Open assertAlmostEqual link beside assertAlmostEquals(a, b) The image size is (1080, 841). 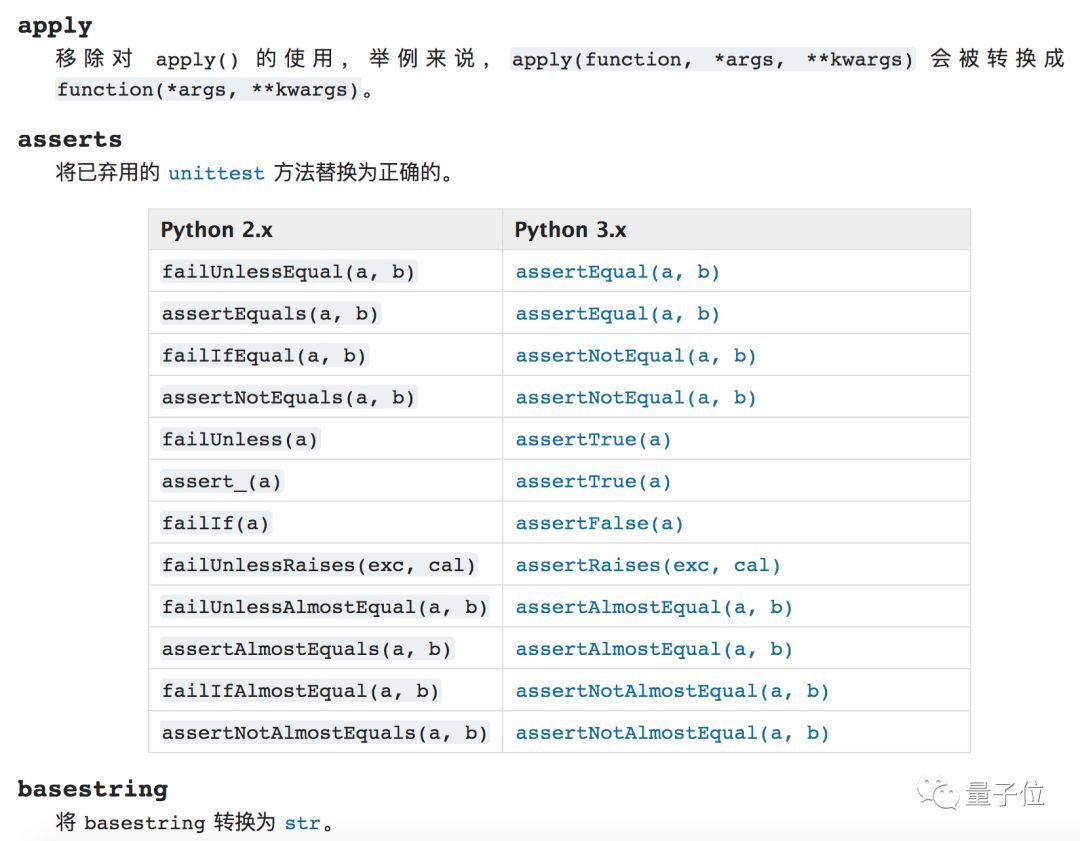tap(654, 649)
